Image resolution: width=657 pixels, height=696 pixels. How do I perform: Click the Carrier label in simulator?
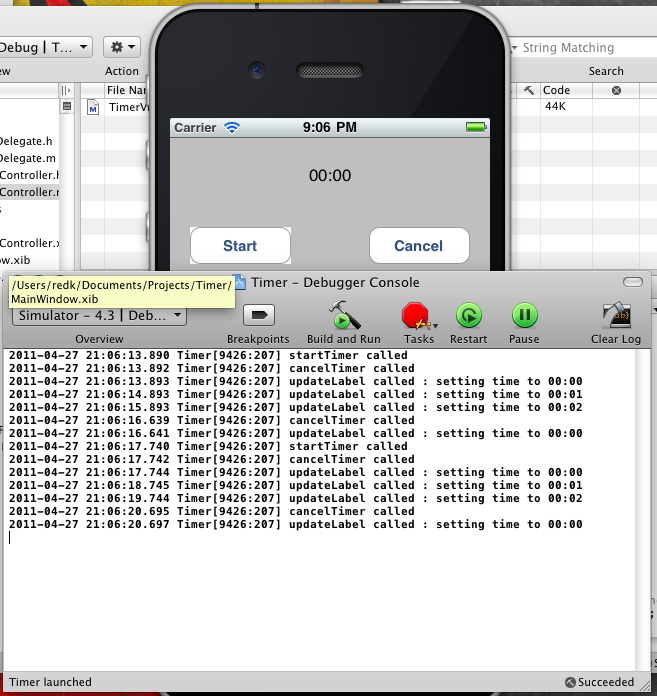pyautogui.click(x=195, y=128)
